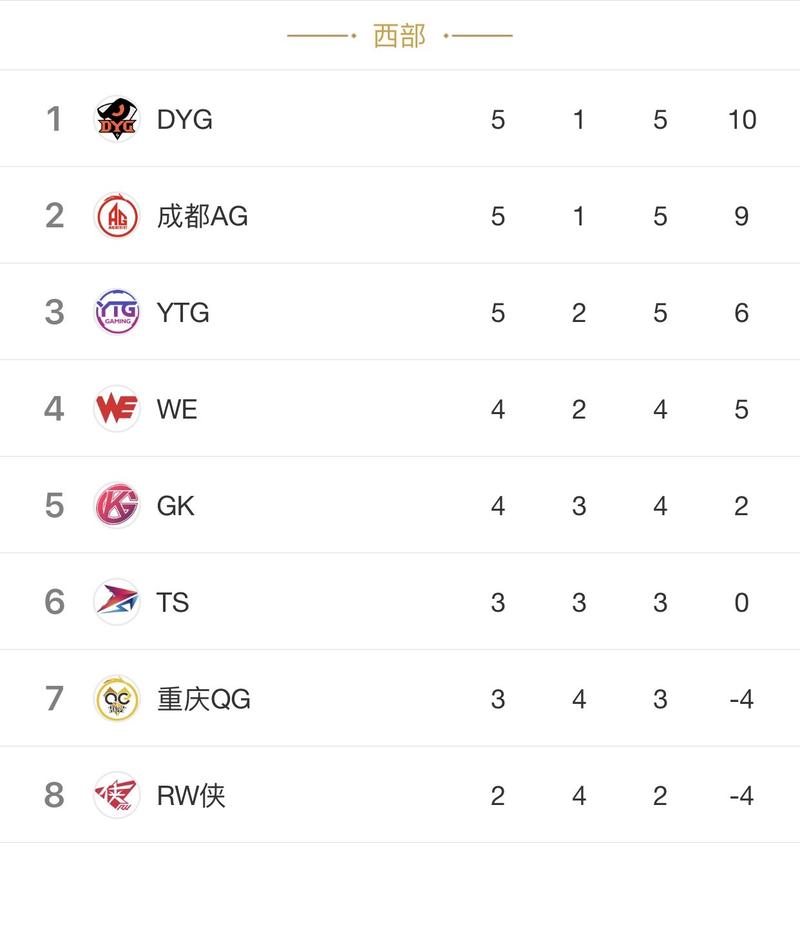Select the 西部 division header
The width and height of the screenshot is (800, 928).
(x=399, y=36)
